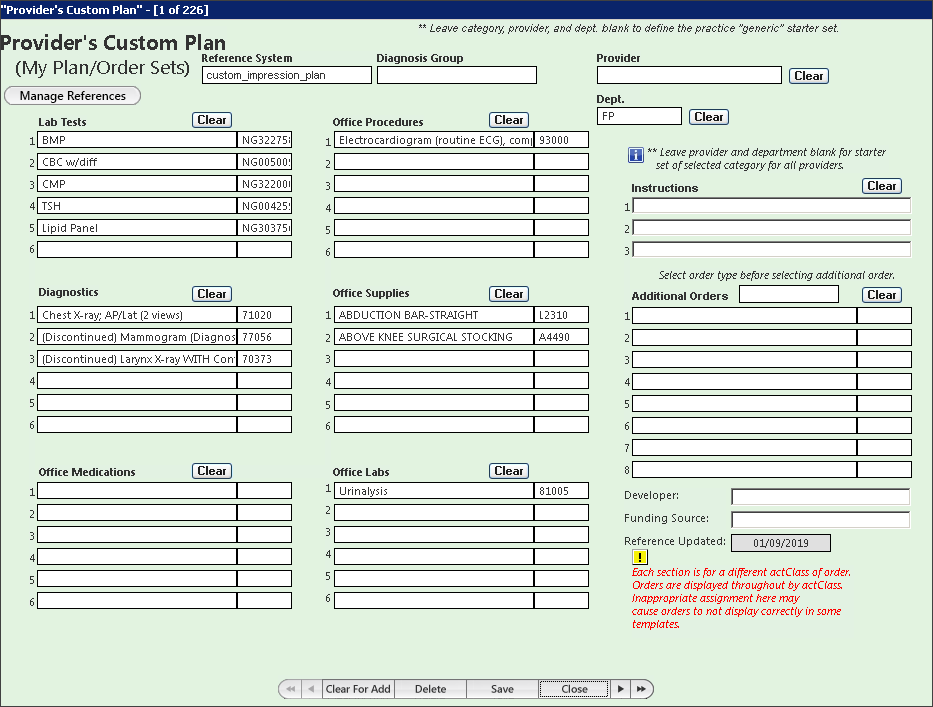Select the Discontinued Mammogram diagnostic field
Image resolution: width=933 pixels, height=707 pixels.
[x=137, y=337]
